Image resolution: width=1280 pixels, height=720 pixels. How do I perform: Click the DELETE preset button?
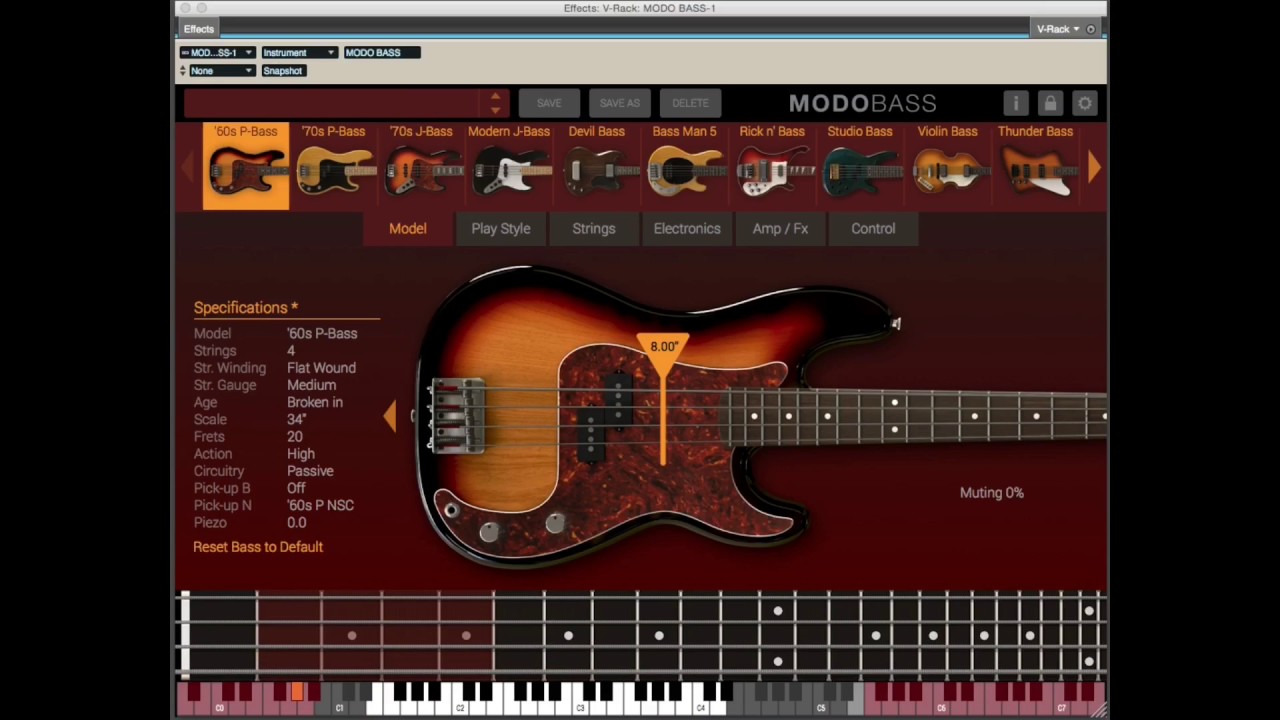pos(690,103)
